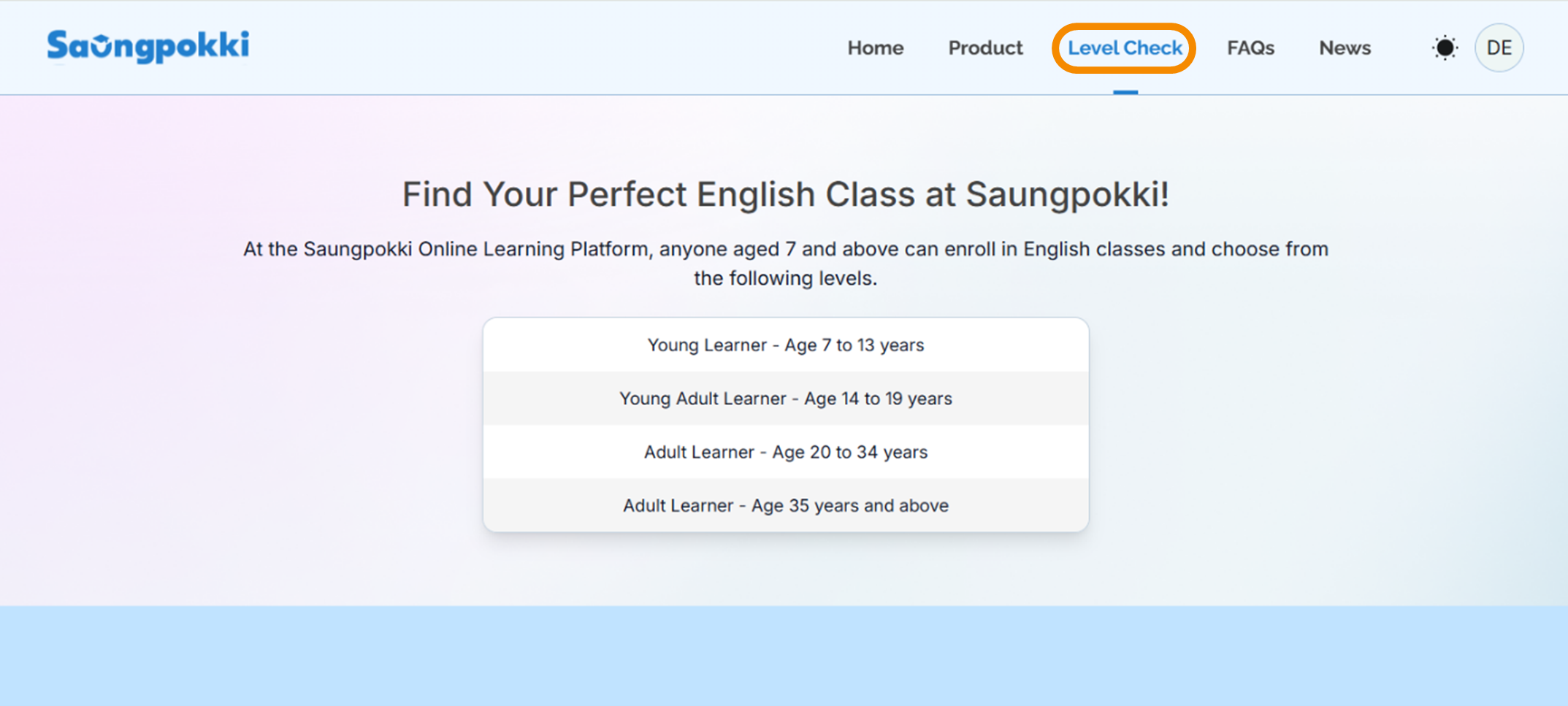Toggle the sun light/dark theme icon

point(1444,48)
